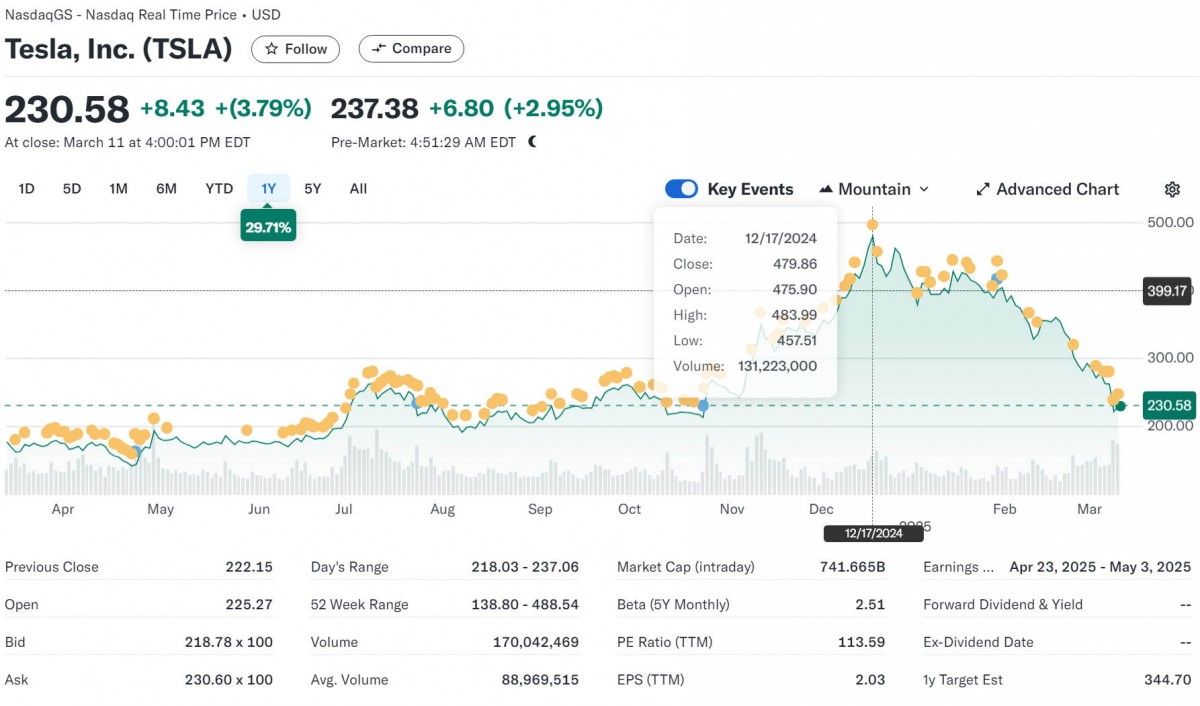Click the Market Cap value 741.665B
Image resolution: width=1200 pixels, height=706 pixels.
(853, 567)
